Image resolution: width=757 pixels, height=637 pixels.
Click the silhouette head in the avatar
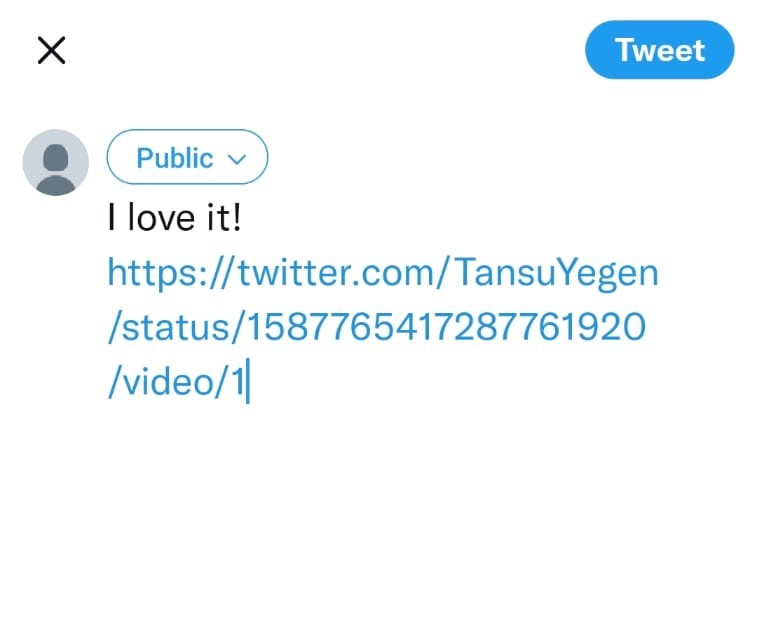click(56, 157)
